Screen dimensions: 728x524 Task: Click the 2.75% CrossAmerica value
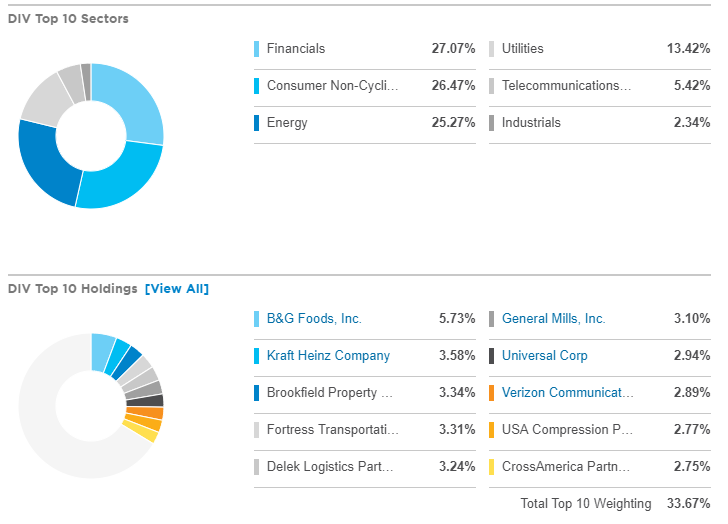692,467
